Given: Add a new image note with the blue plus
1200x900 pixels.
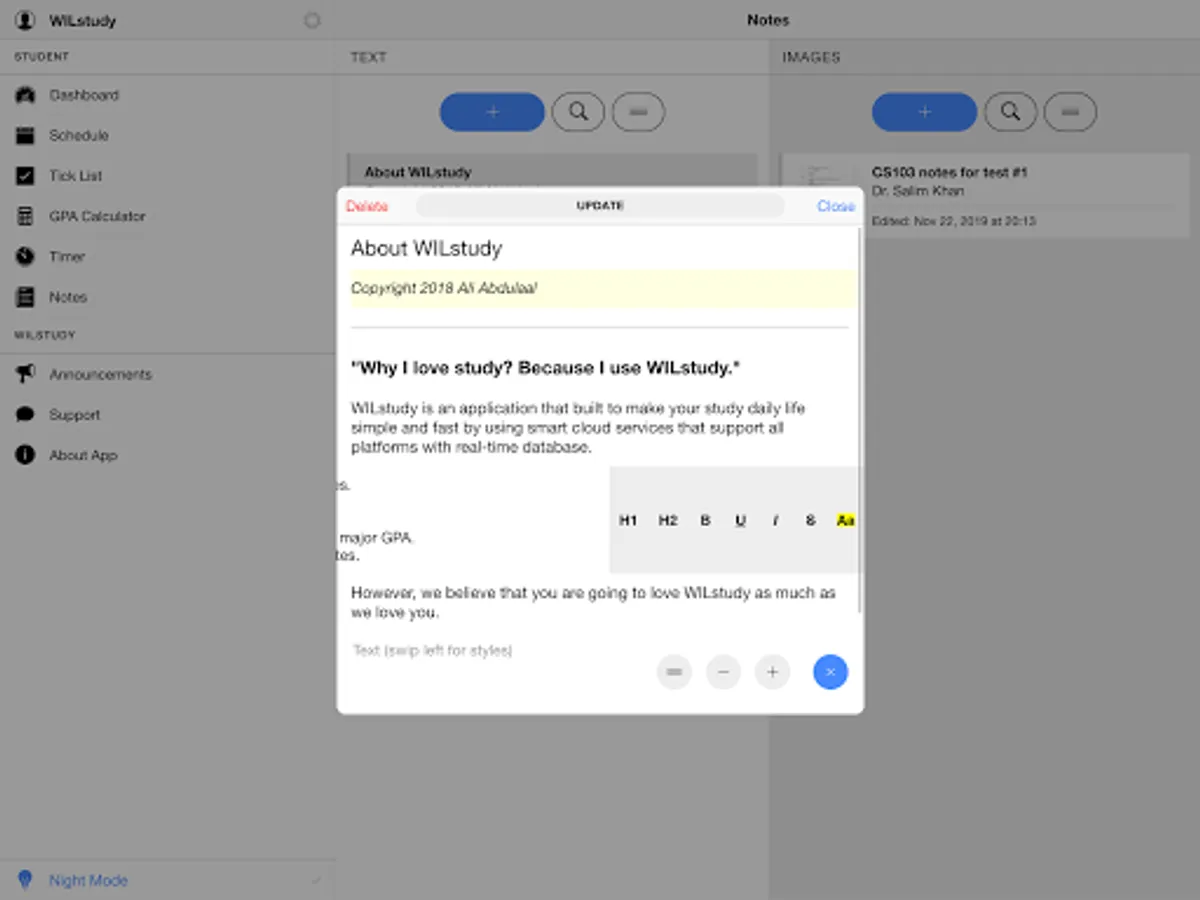Looking at the screenshot, I should point(924,112).
